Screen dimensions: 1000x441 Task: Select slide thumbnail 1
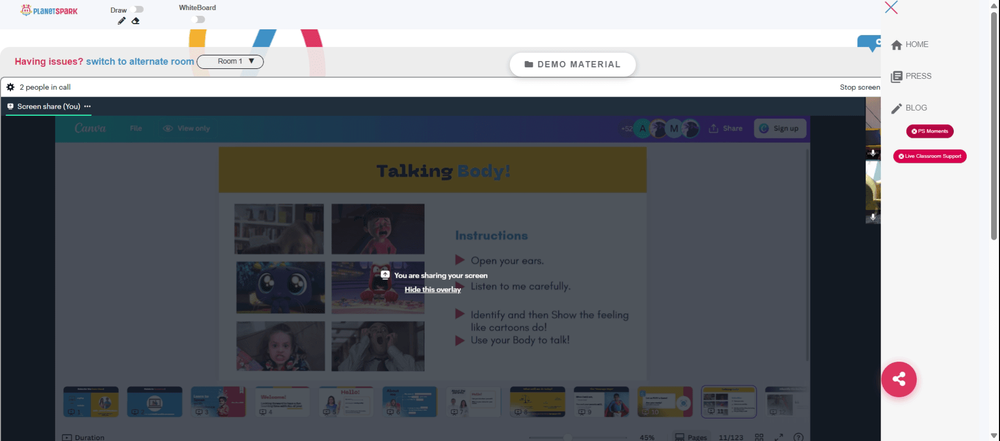point(91,402)
